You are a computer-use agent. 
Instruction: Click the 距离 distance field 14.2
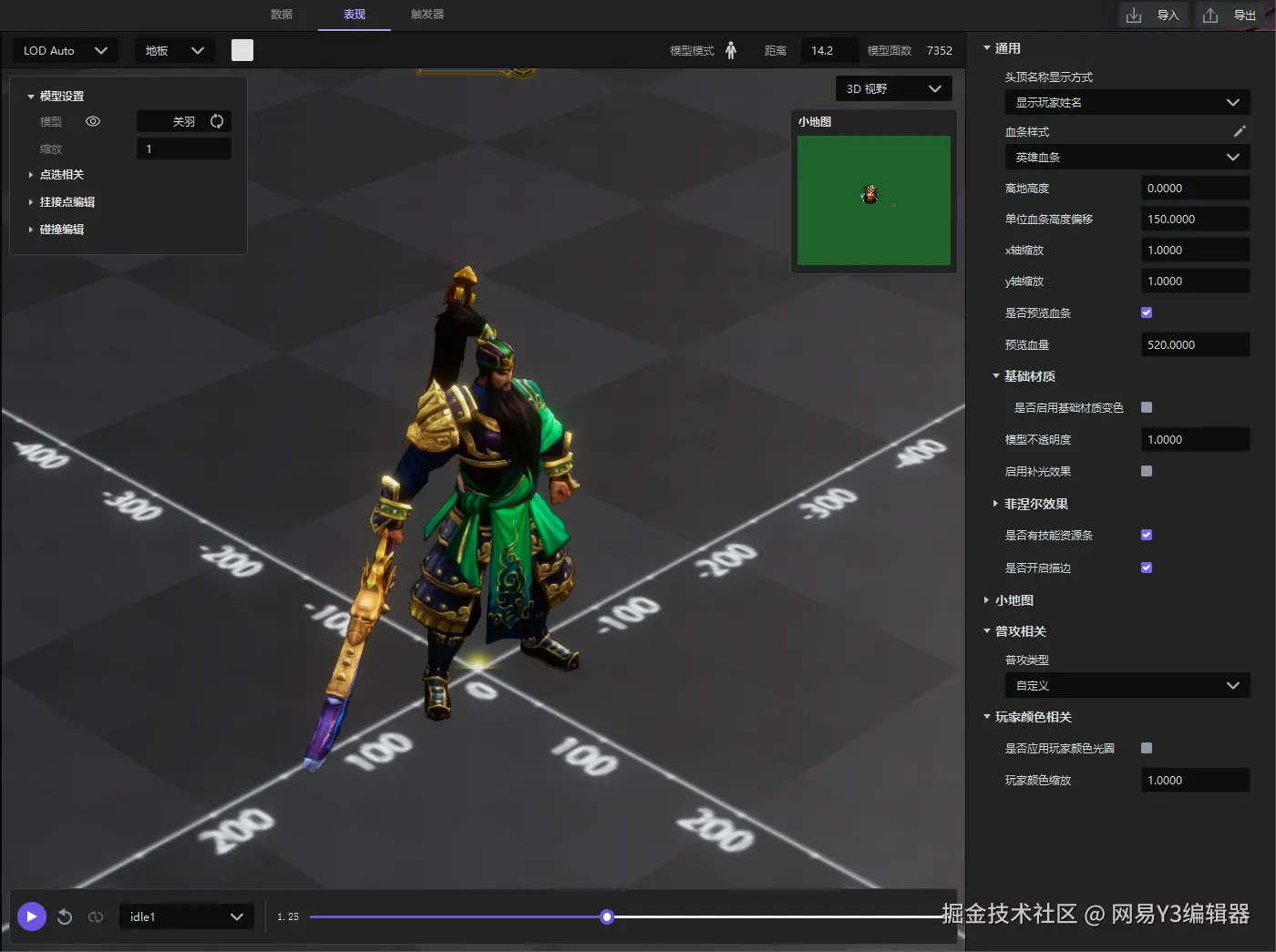click(829, 50)
